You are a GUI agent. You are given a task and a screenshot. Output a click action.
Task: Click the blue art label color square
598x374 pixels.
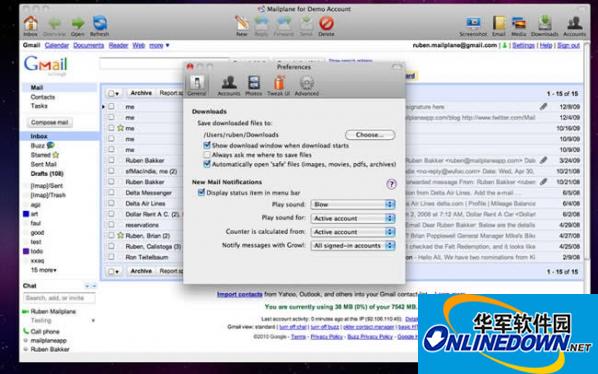click(26, 214)
